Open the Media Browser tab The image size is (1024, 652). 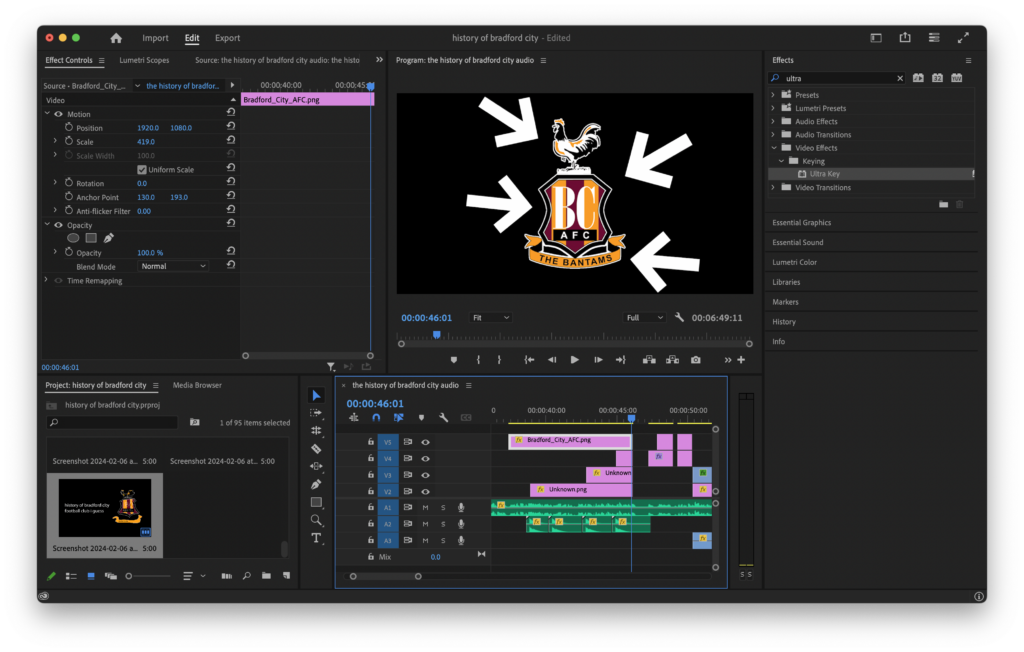pos(197,385)
